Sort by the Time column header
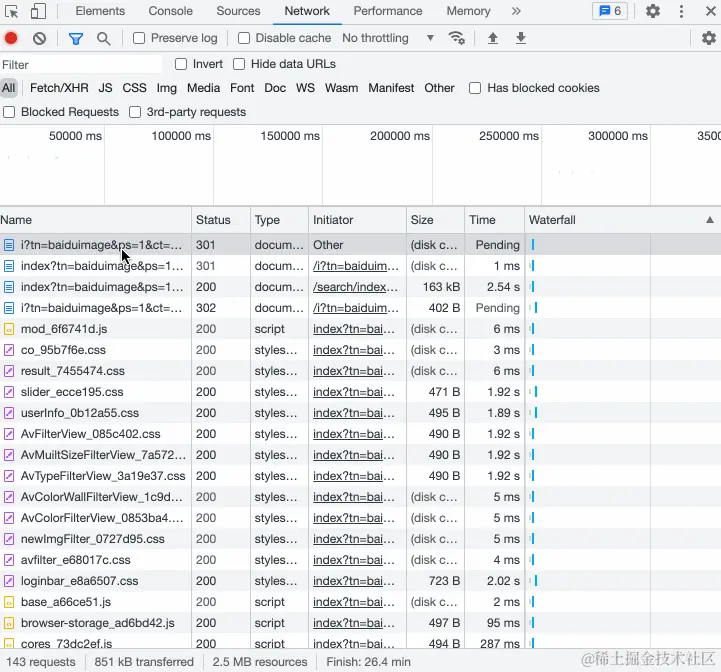The width and height of the screenshot is (721, 672). pos(494,220)
